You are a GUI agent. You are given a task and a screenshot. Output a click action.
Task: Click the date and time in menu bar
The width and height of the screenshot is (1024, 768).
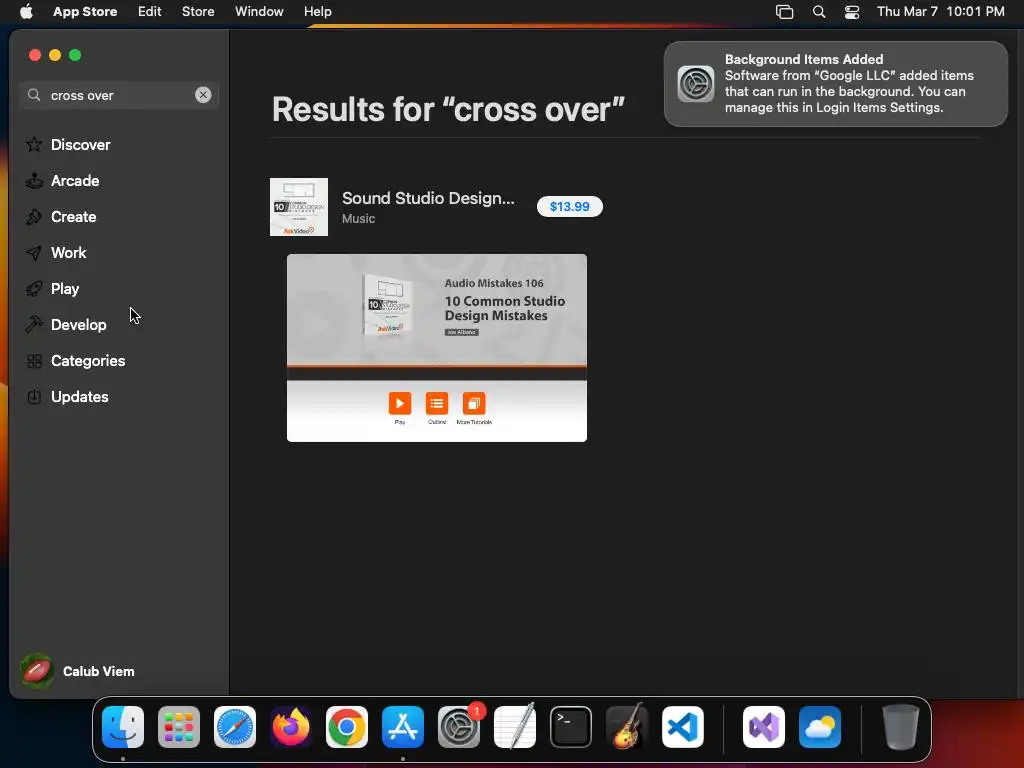pyautogui.click(x=940, y=12)
